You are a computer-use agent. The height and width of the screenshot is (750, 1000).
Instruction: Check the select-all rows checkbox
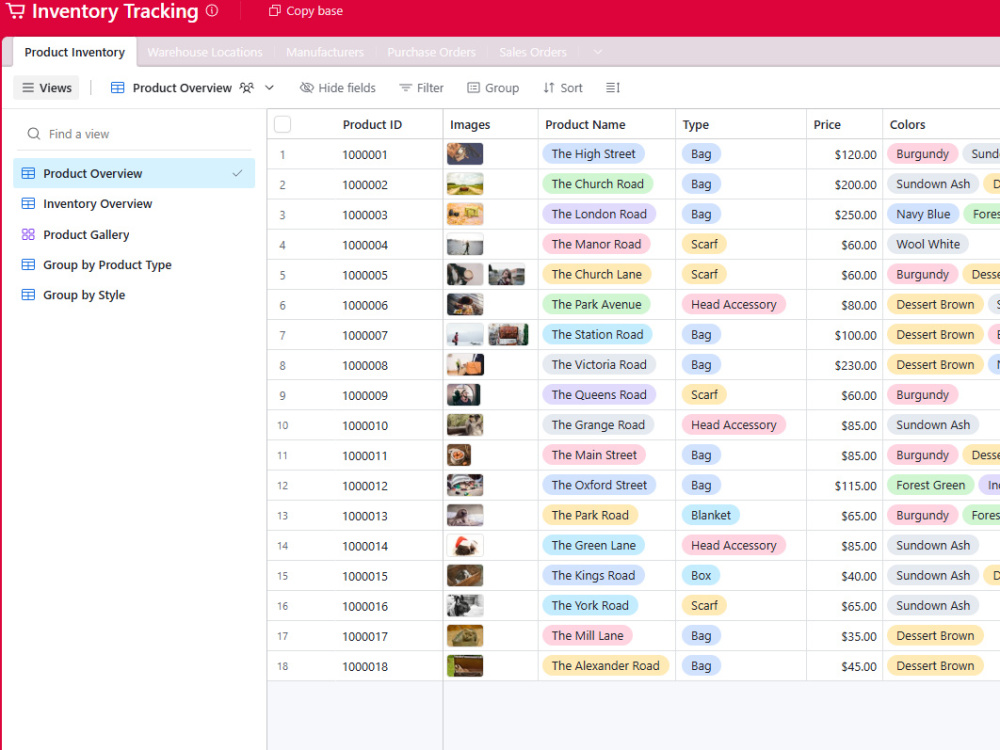[x=283, y=124]
